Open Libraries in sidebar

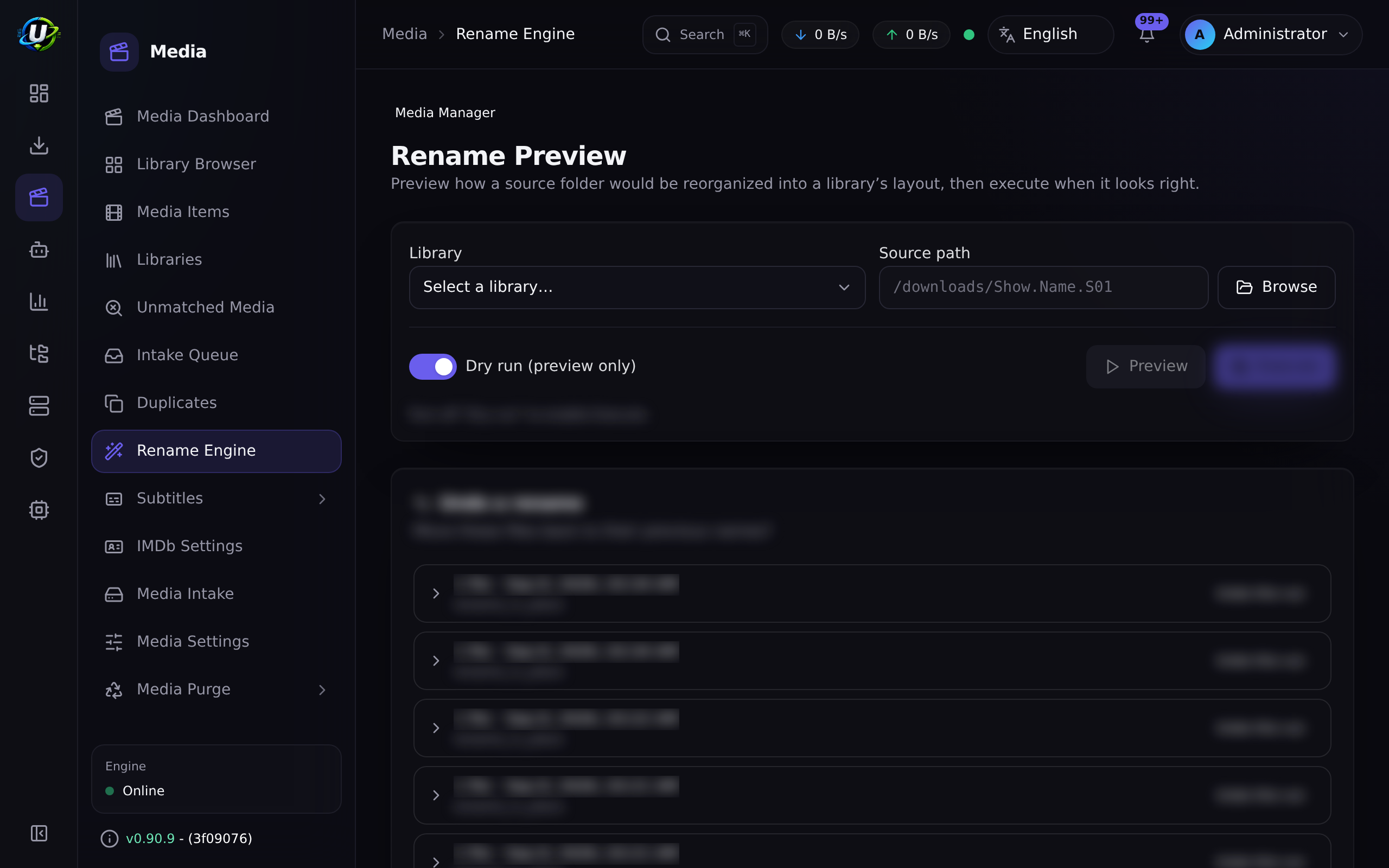pyautogui.click(x=216, y=260)
